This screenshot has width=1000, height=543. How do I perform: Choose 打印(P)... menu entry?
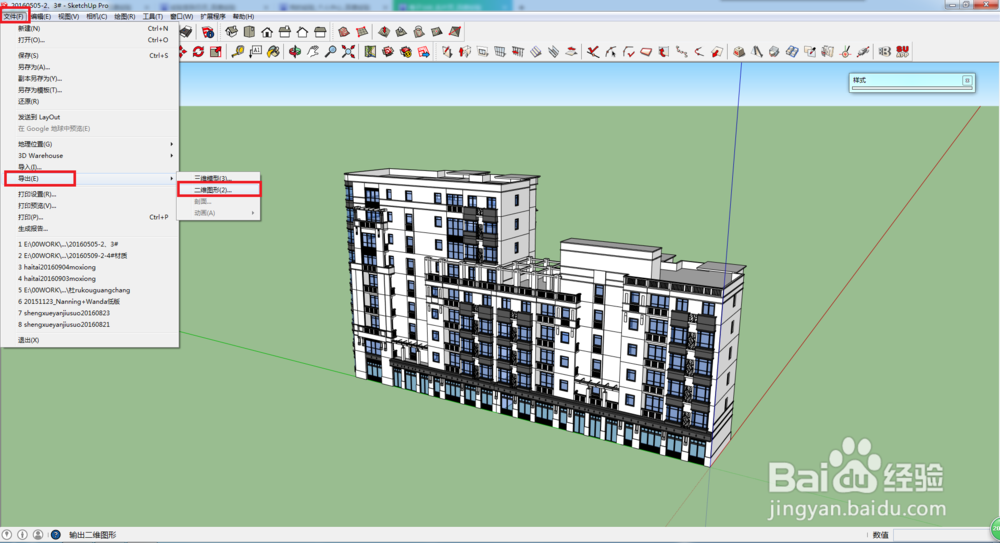[89, 217]
